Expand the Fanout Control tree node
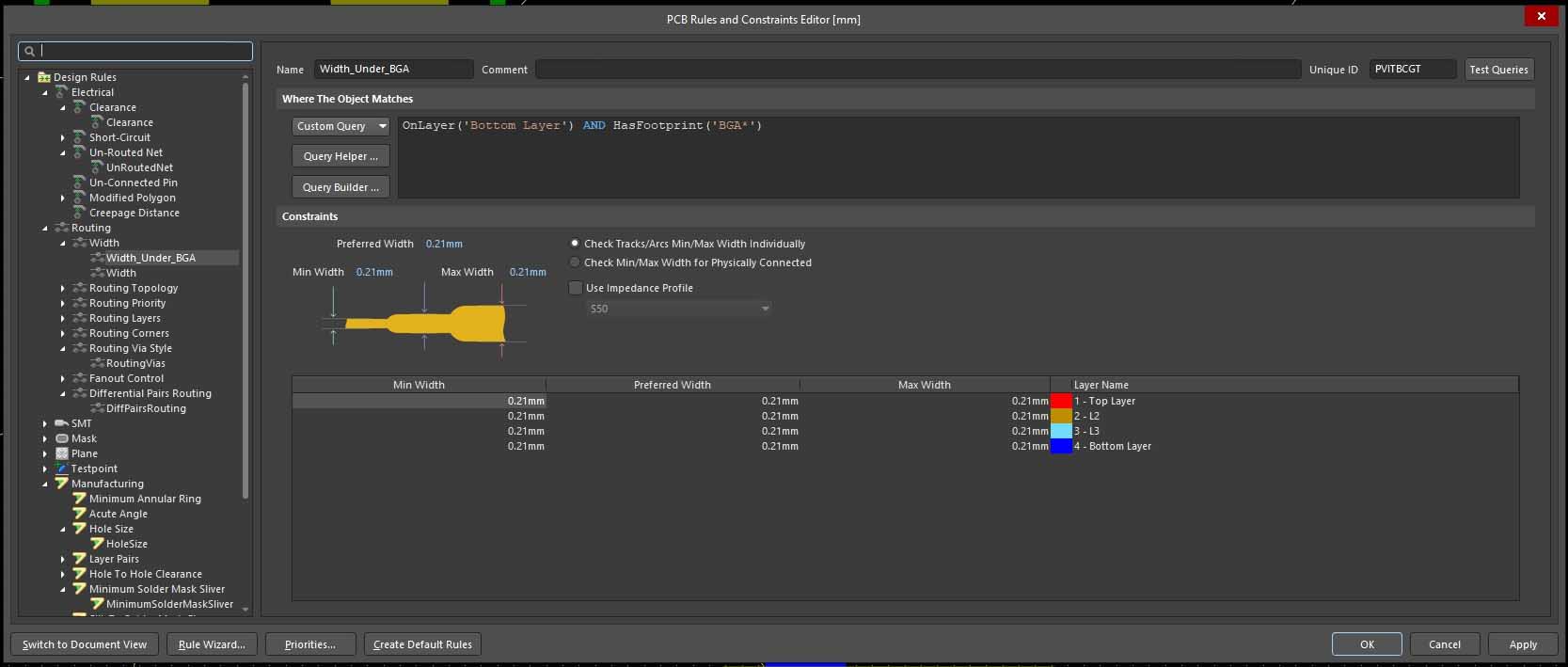The width and height of the screenshot is (1568, 667). tap(63, 378)
